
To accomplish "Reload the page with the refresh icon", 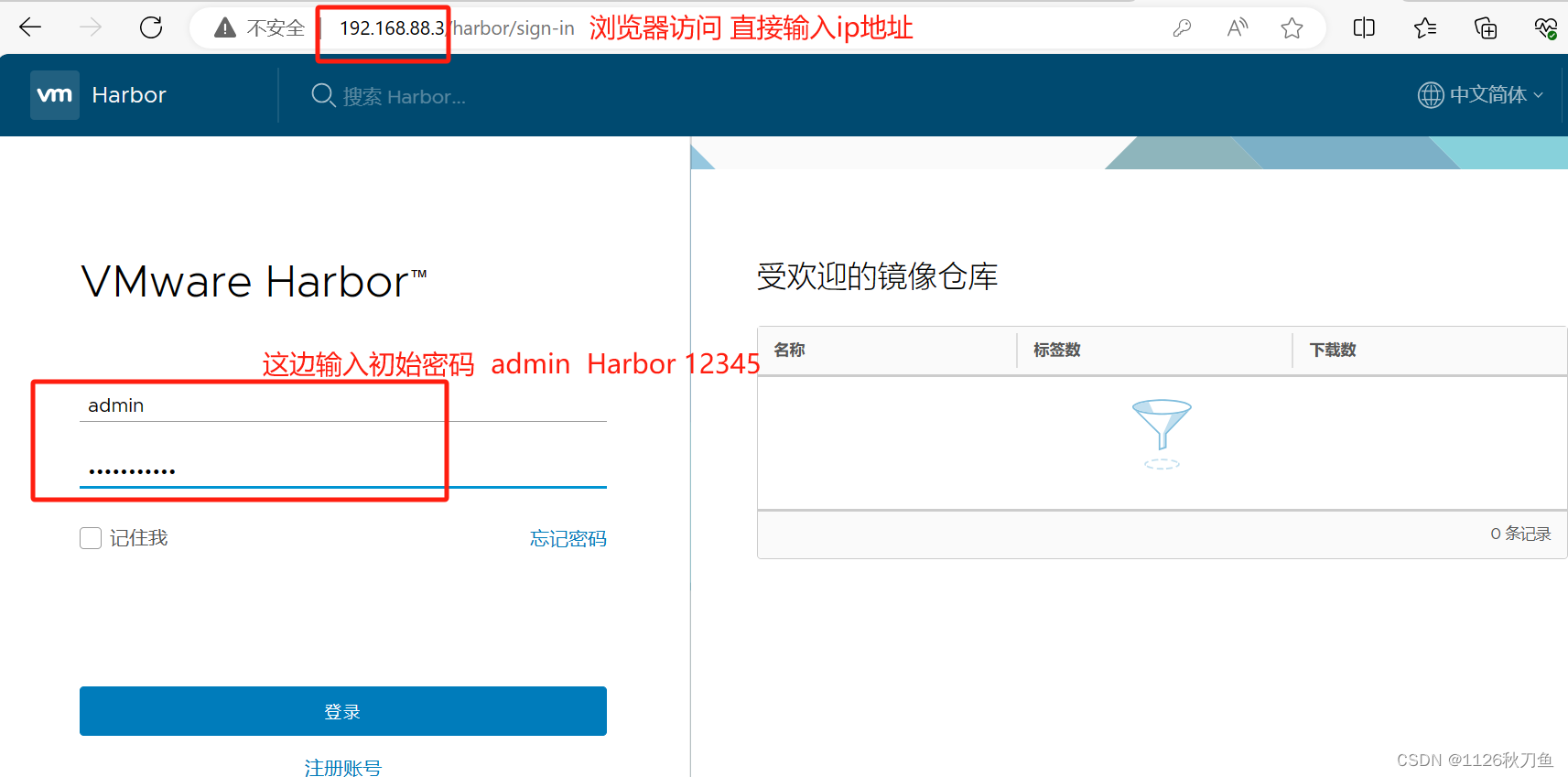I will tap(151, 27).
